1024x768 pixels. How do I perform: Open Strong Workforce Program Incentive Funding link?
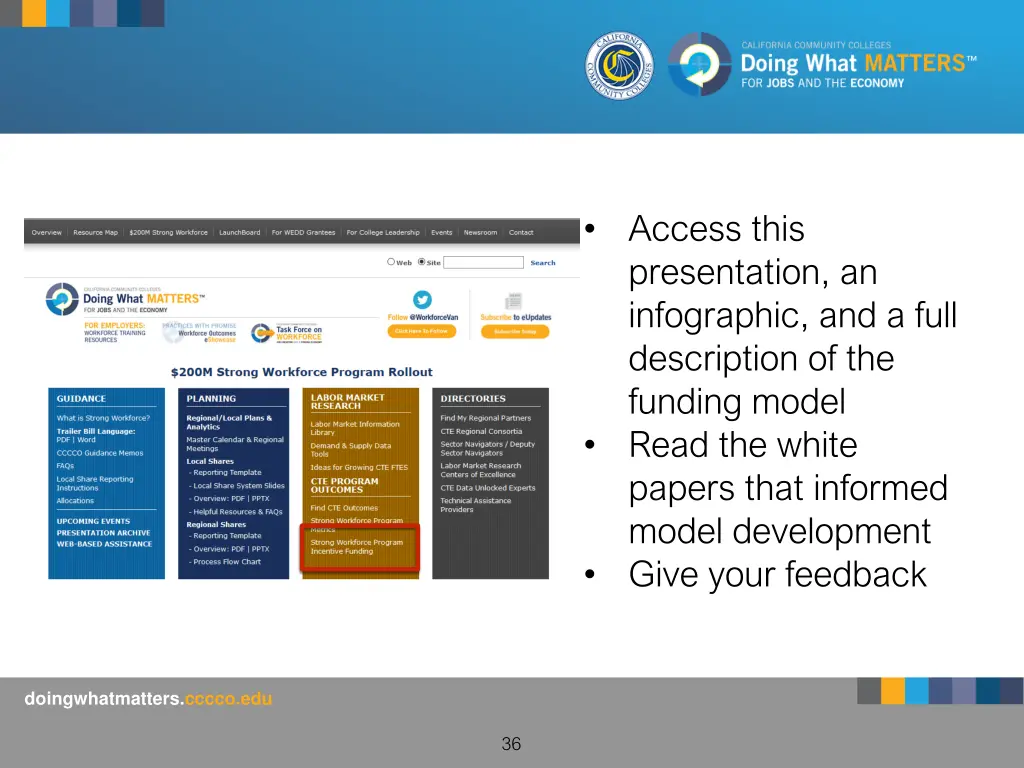[356, 547]
